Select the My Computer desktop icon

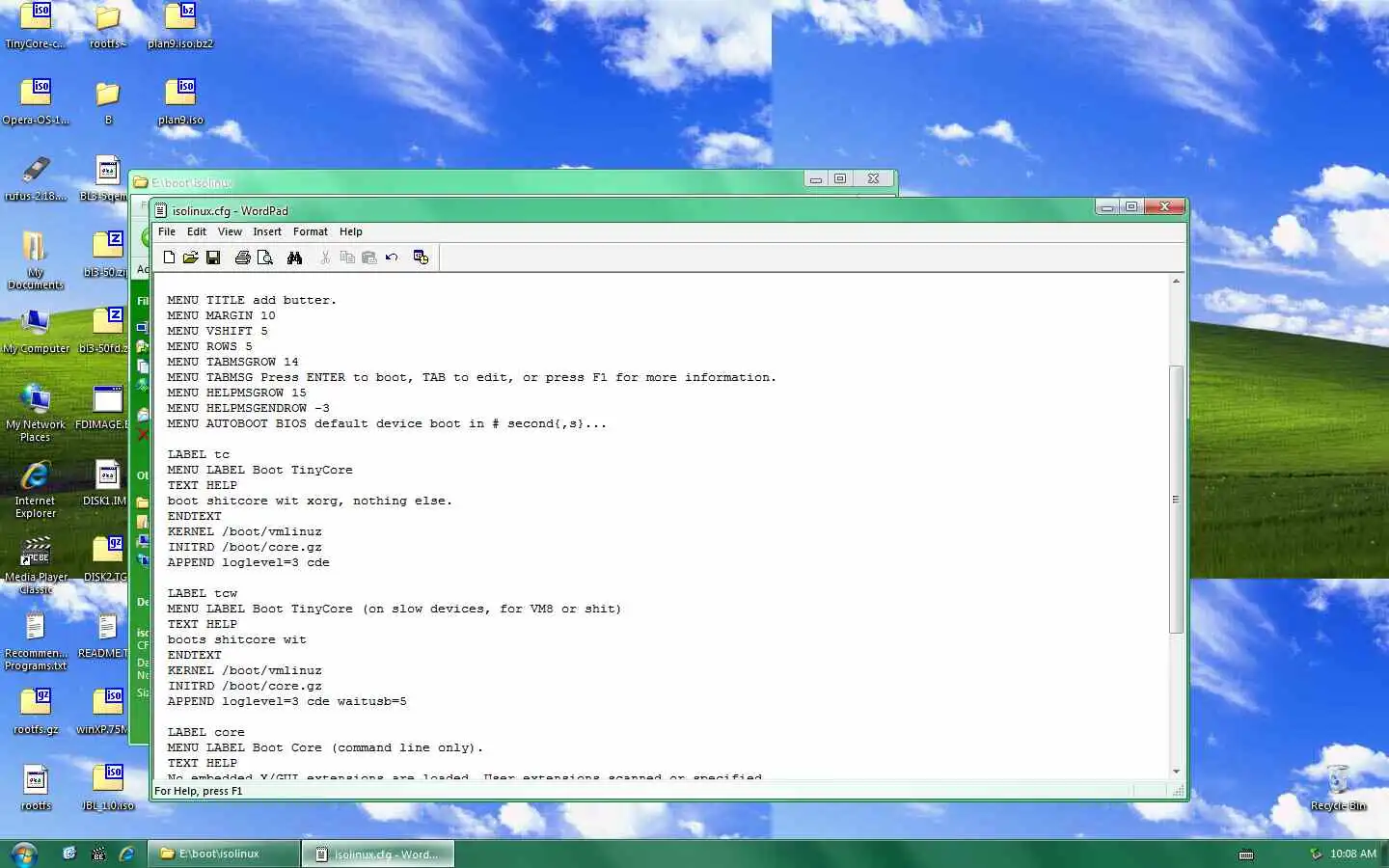coord(36,332)
